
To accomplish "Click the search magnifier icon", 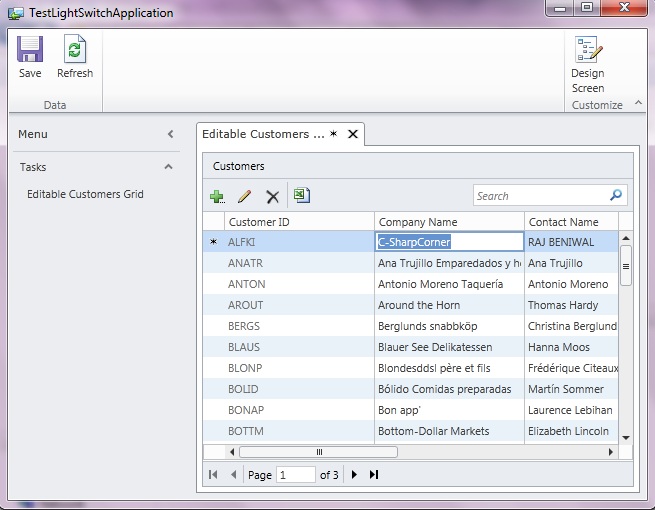I will (x=616, y=195).
